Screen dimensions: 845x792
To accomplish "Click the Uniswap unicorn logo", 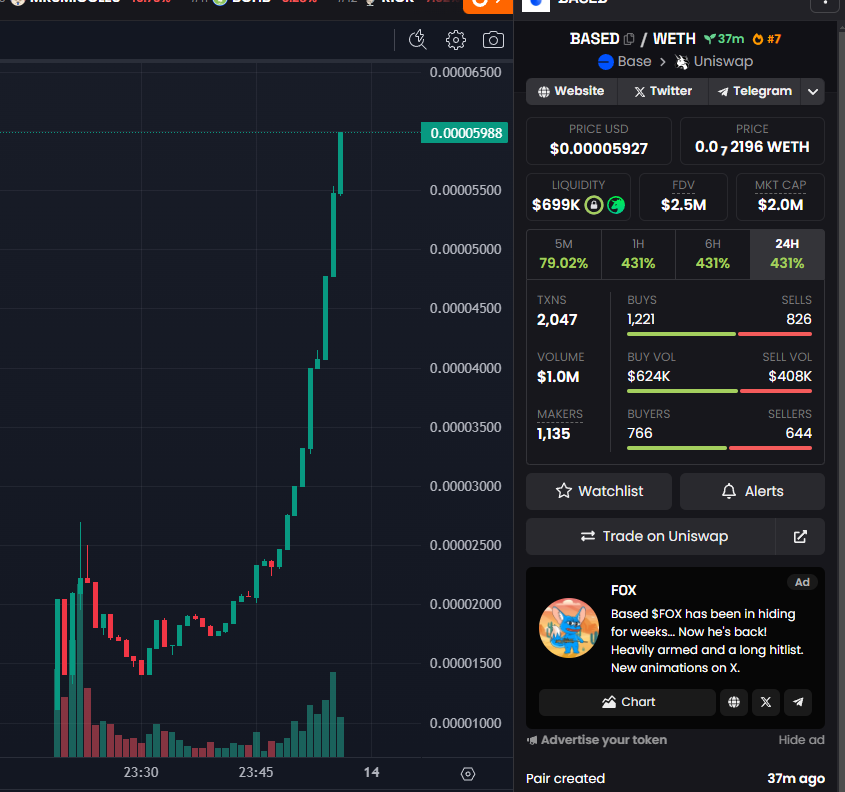I will (x=682, y=62).
